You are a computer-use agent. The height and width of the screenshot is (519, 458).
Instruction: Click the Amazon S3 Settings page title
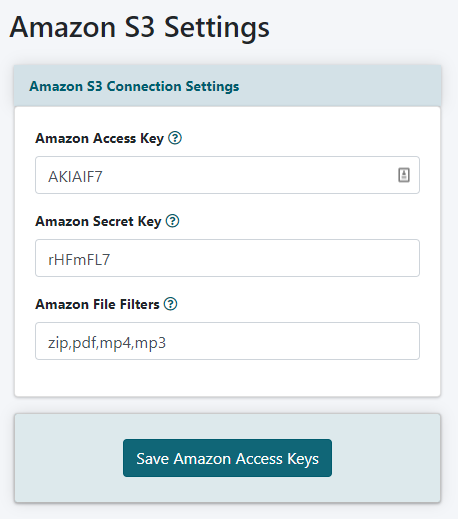click(x=140, y=27)
